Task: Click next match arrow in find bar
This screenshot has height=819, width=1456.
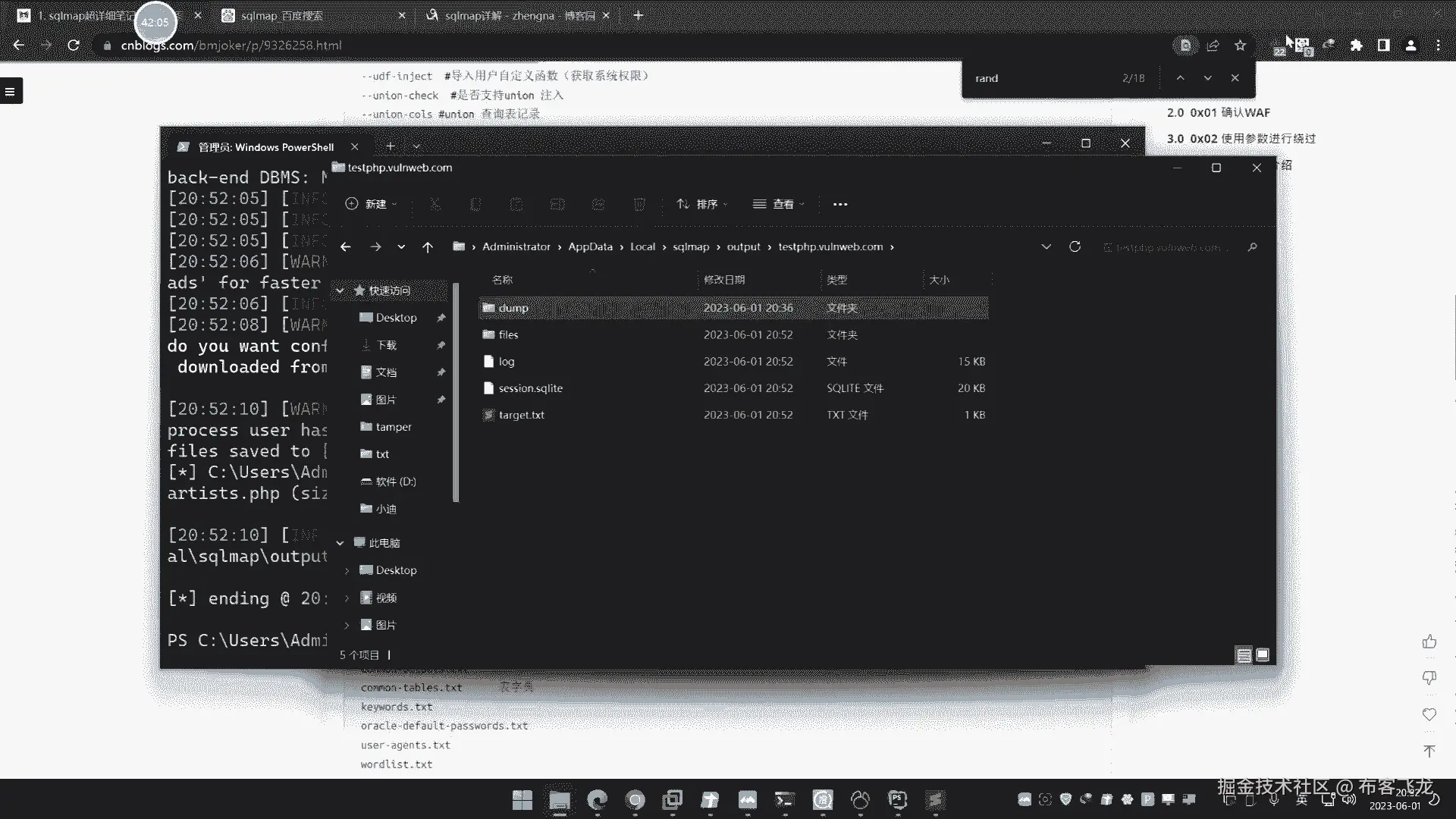Action: click(x=1207, y=78)
